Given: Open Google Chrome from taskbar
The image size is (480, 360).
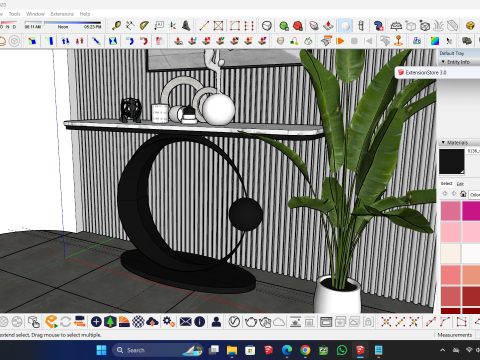Looking at the screenshot, I should point(305,350).
